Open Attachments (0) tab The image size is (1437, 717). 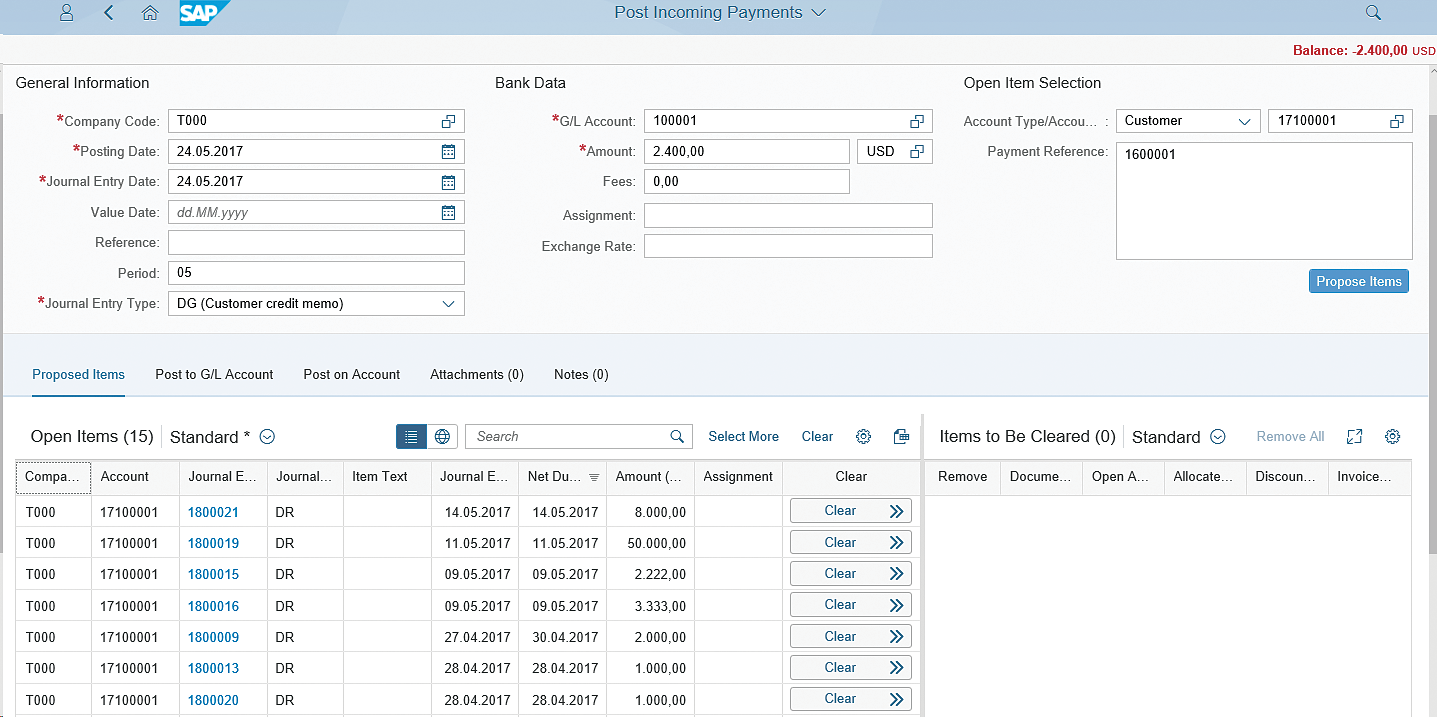click(x=477, y=374)
